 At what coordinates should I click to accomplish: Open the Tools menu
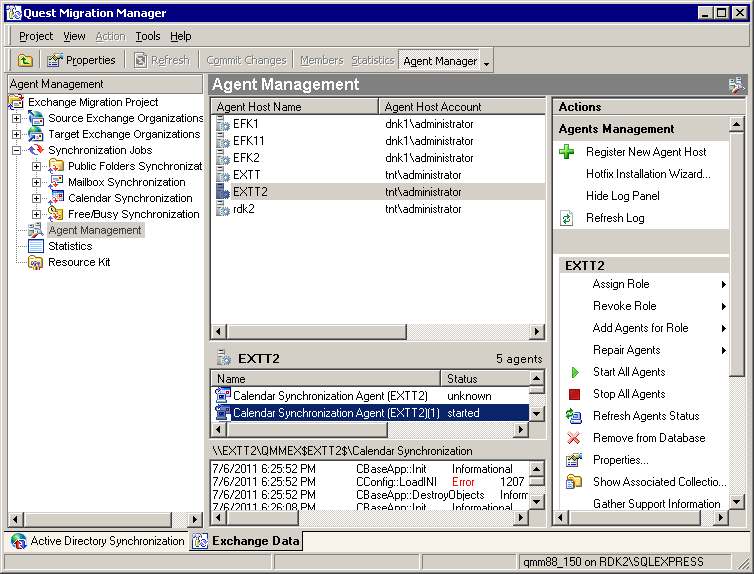click(148, 36)
